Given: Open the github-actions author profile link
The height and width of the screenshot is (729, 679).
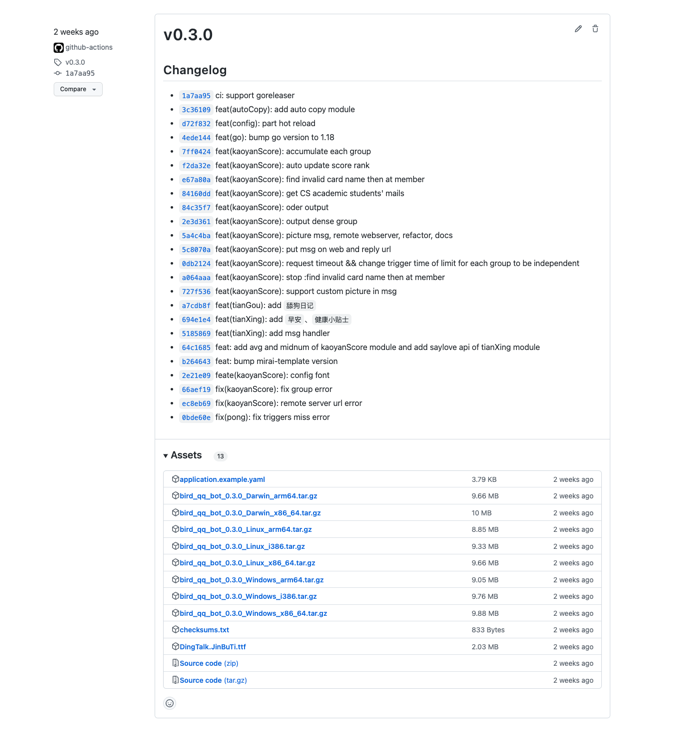Looking at the screenshot, I should point(89,47).
